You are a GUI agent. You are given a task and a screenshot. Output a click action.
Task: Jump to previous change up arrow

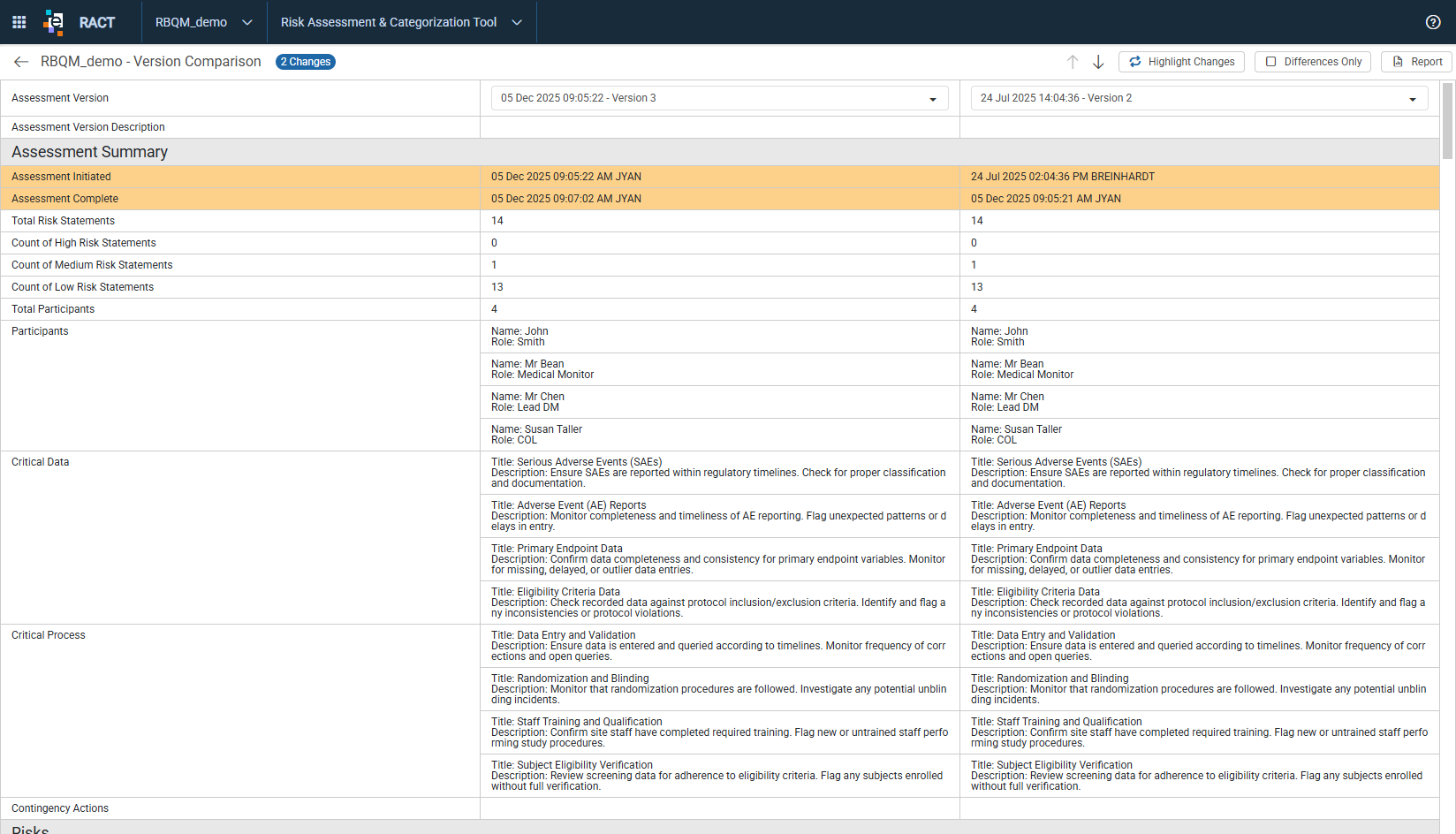[1073, 62]
